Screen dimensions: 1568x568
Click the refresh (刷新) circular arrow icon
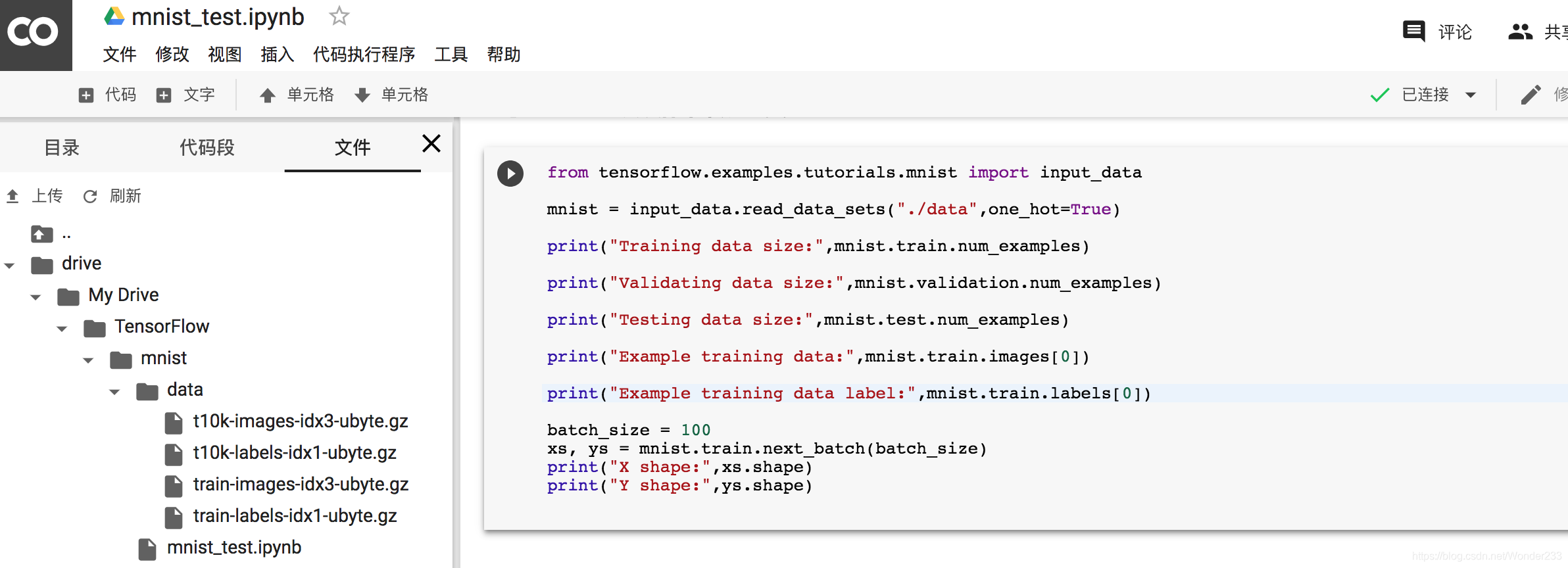[x=90, y=196]
